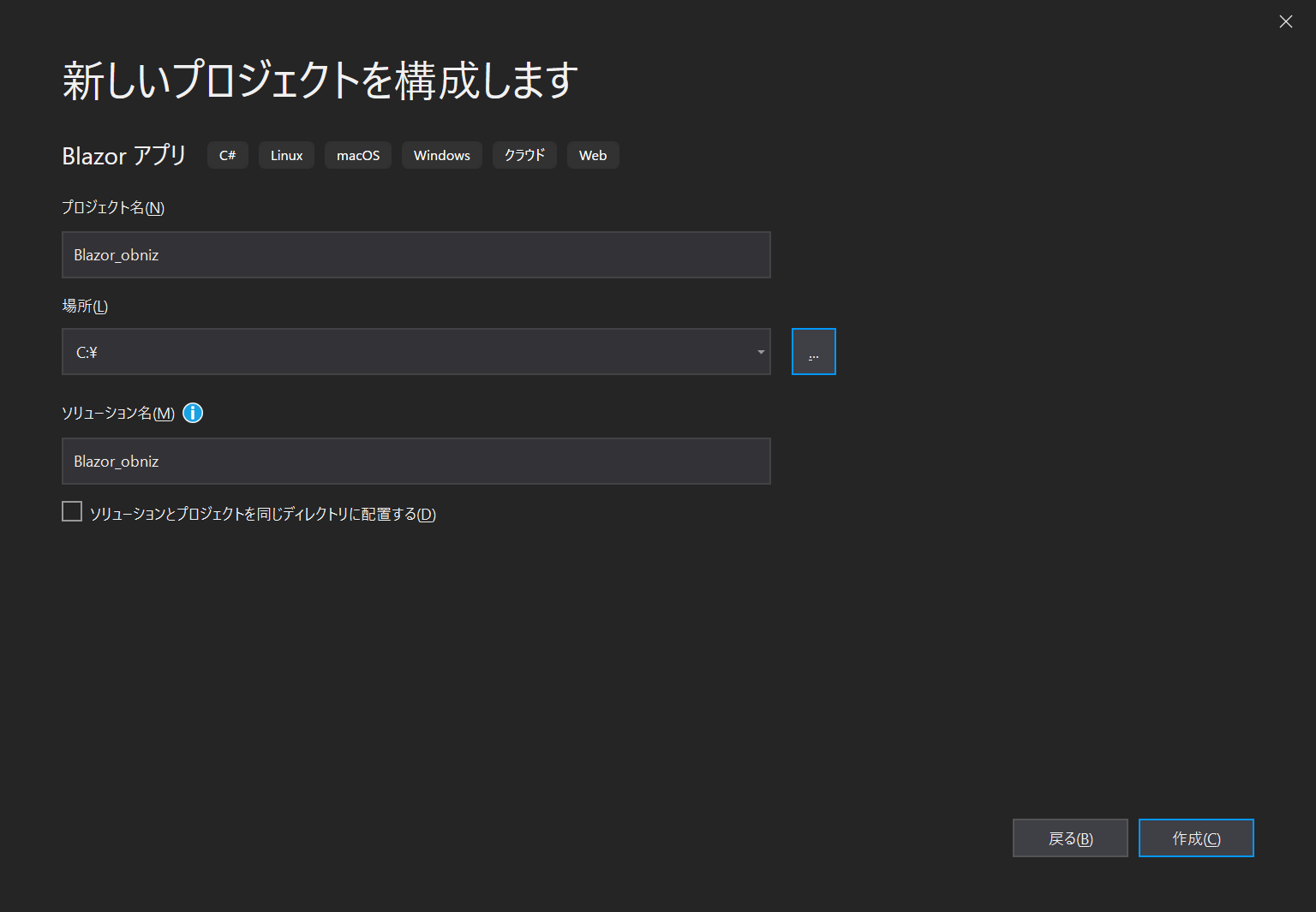Click the 場所(L) label
Screen dimensions: 1316x912
(85, 306)
